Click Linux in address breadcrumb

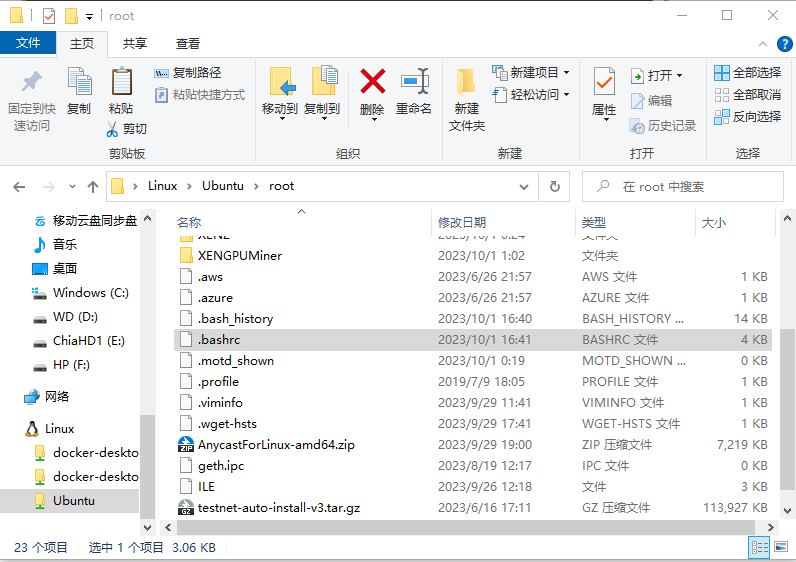pos(162,186)
